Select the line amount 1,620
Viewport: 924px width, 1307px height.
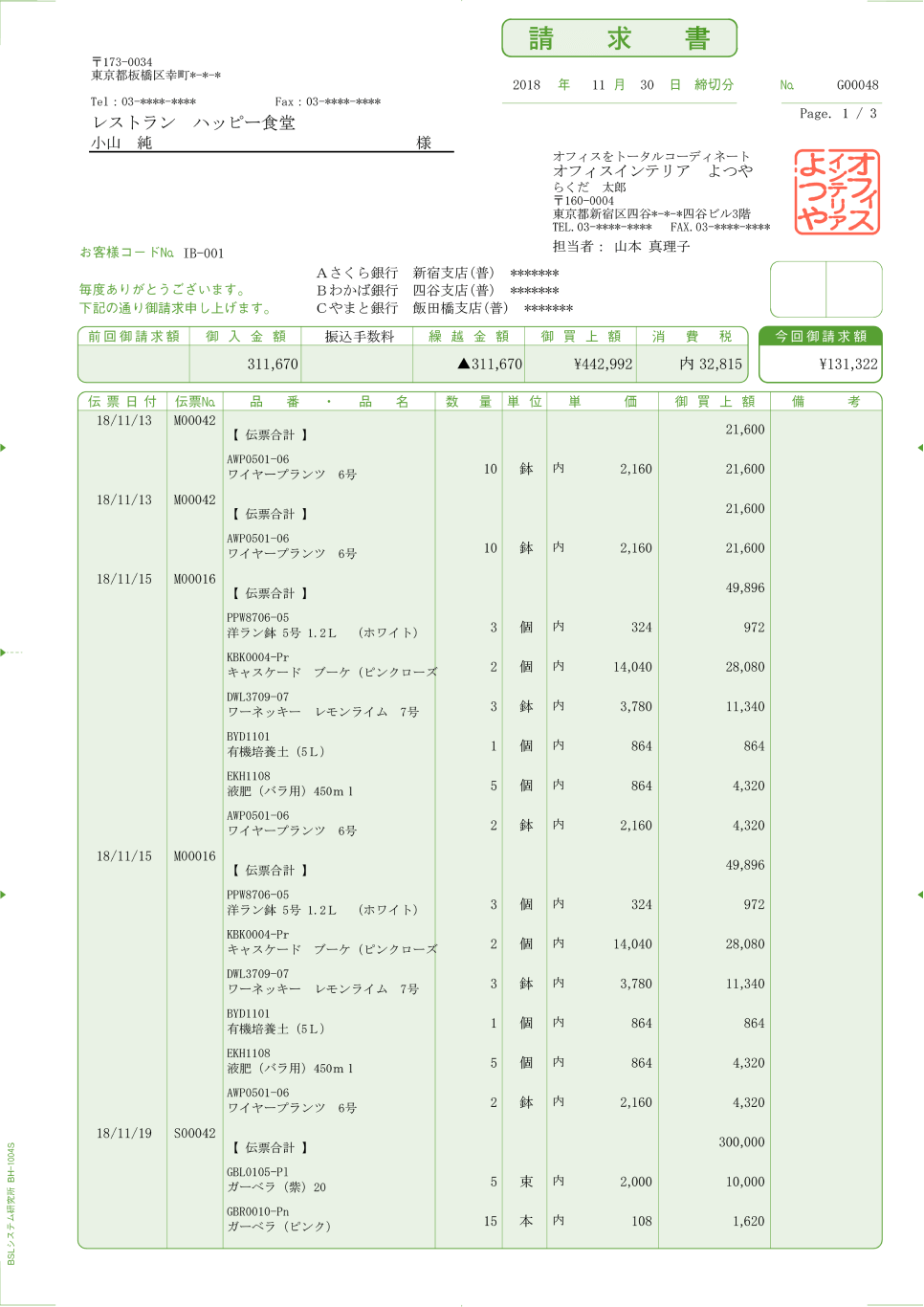[749, 1222]
